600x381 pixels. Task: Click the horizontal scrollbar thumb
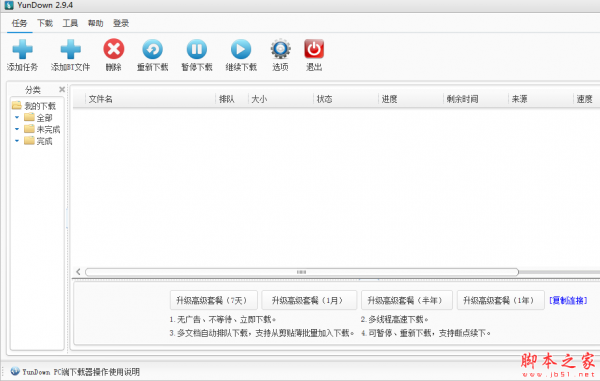(x=302, y=272)
